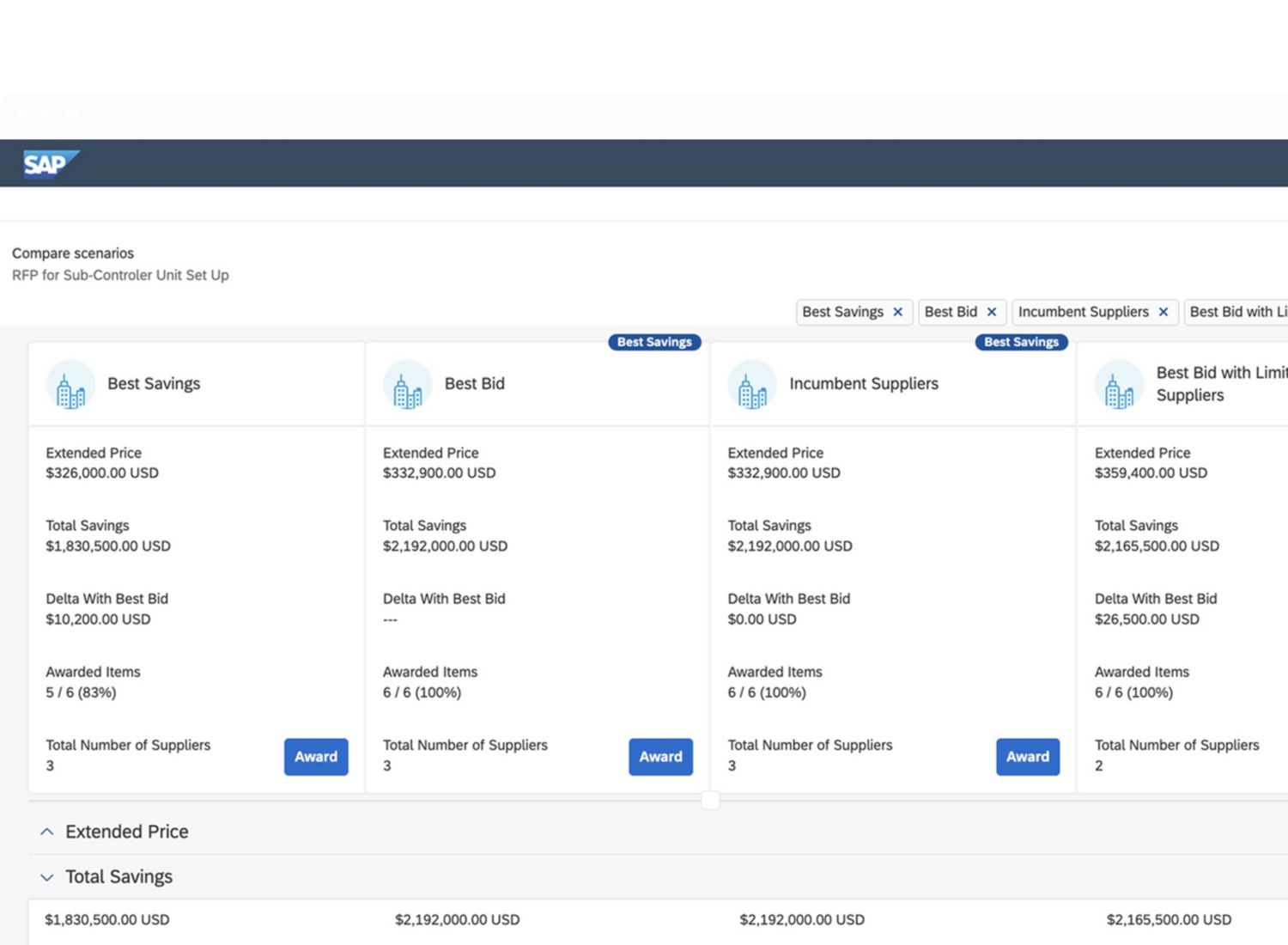Click the splitter handle below scenario cards

click(710, 801)
